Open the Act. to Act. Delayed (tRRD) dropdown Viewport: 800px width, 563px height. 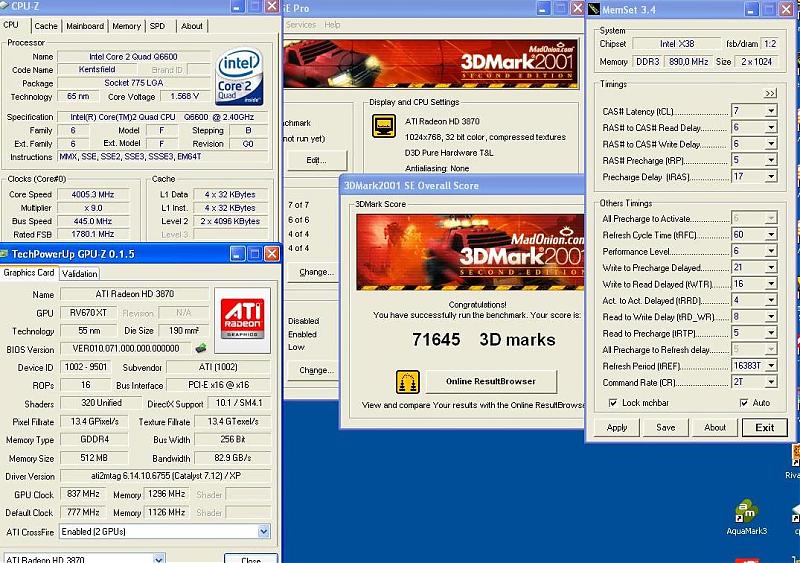point(771,300)
